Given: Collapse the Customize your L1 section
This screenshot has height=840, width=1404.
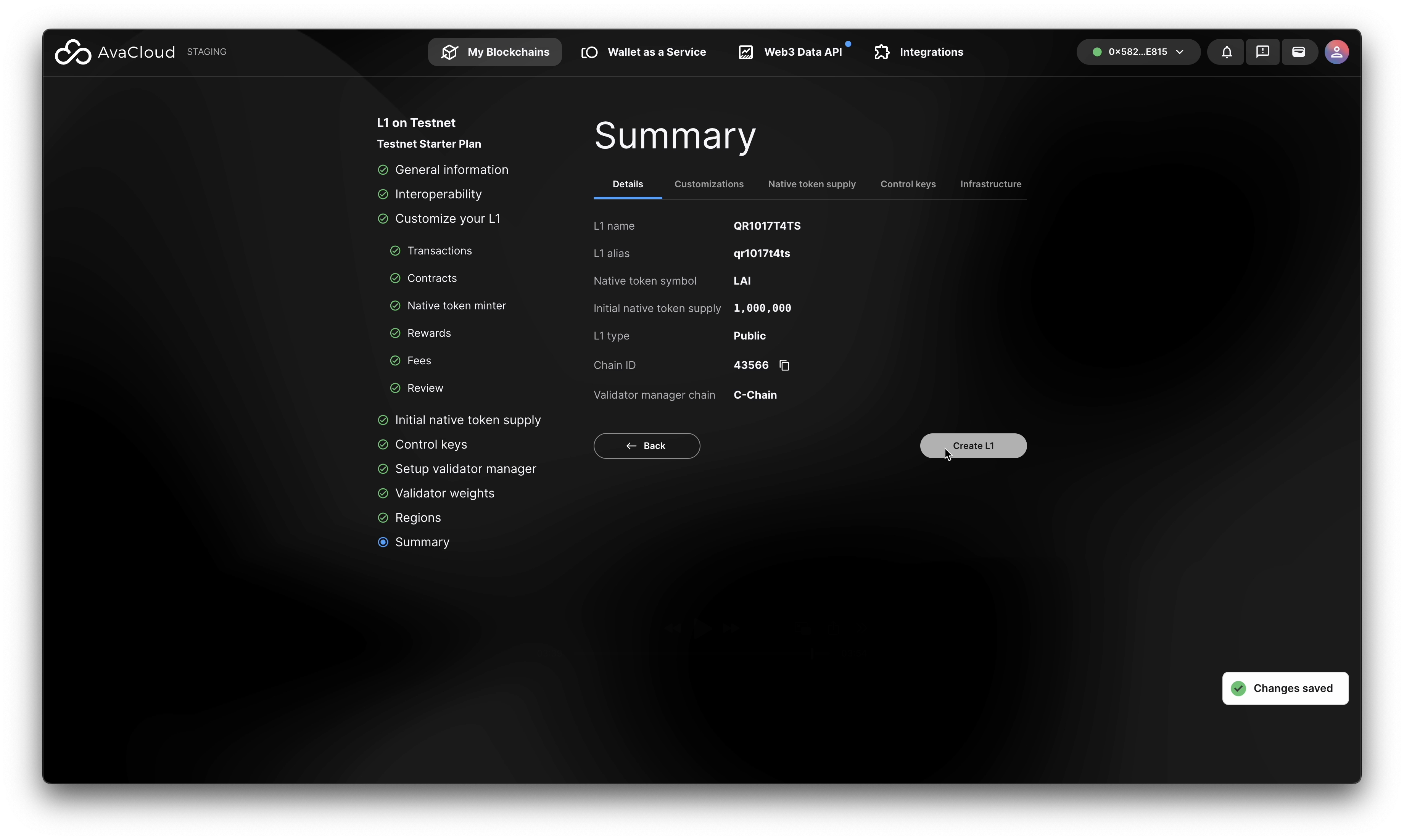Looking at the screenshot, I should tap(447, 219).
